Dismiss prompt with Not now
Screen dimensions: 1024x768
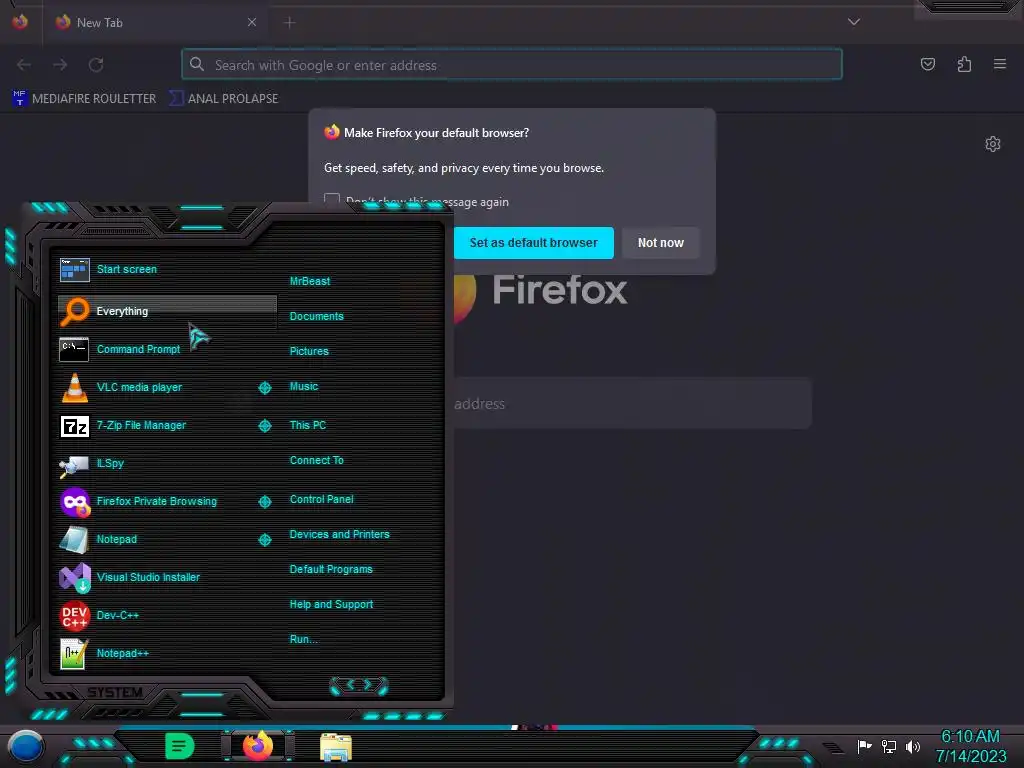(660, 243)
